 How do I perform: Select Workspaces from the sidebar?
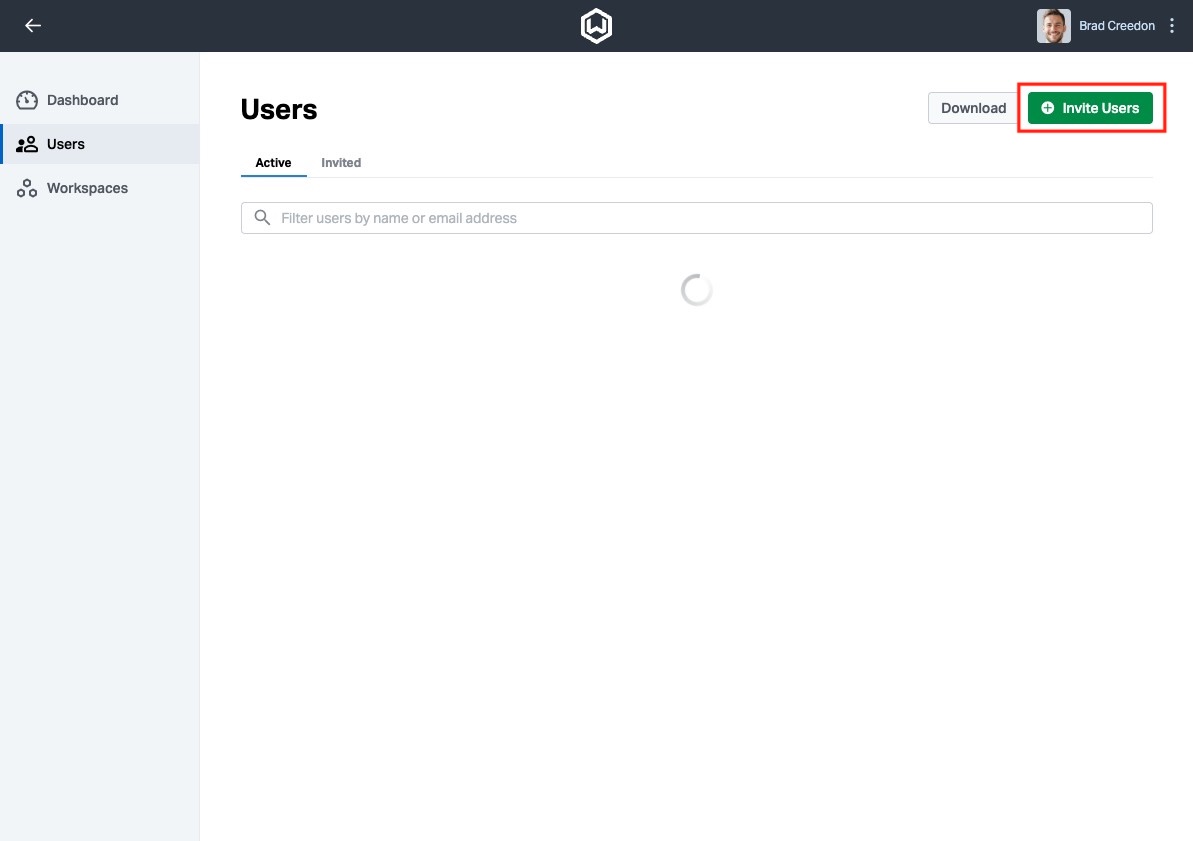click(87, 187)
